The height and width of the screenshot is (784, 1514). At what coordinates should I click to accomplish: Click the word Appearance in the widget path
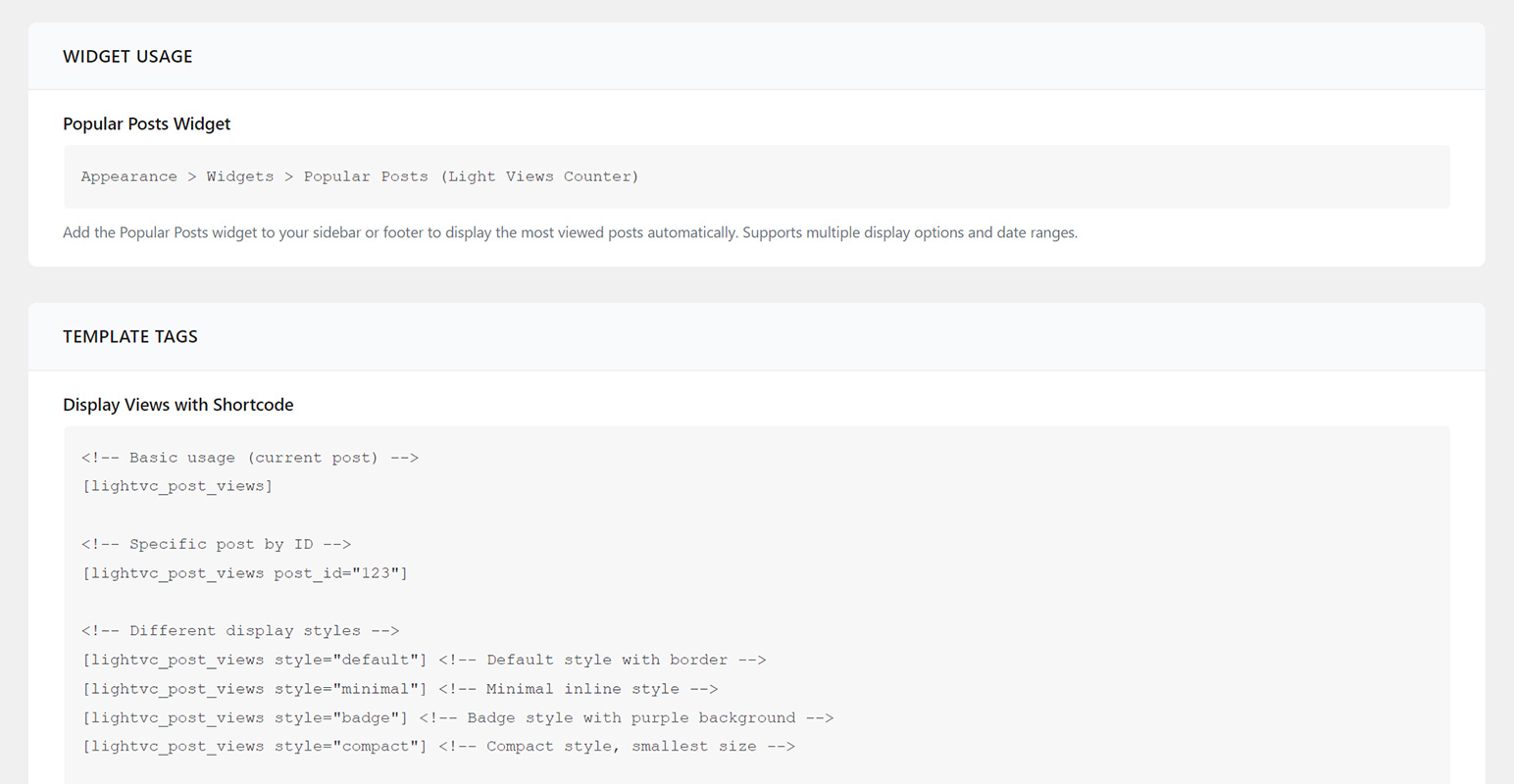(128, 177)
